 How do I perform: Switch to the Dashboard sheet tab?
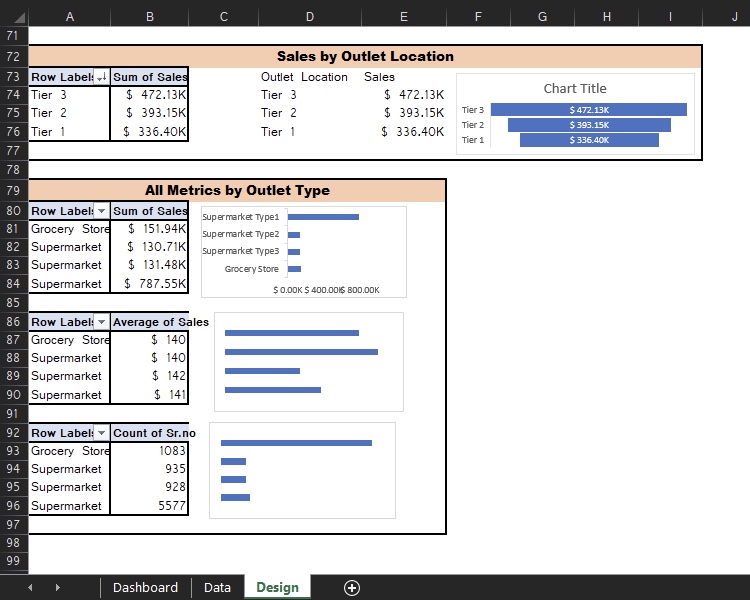pyautogui.click(x=145, y=588)
